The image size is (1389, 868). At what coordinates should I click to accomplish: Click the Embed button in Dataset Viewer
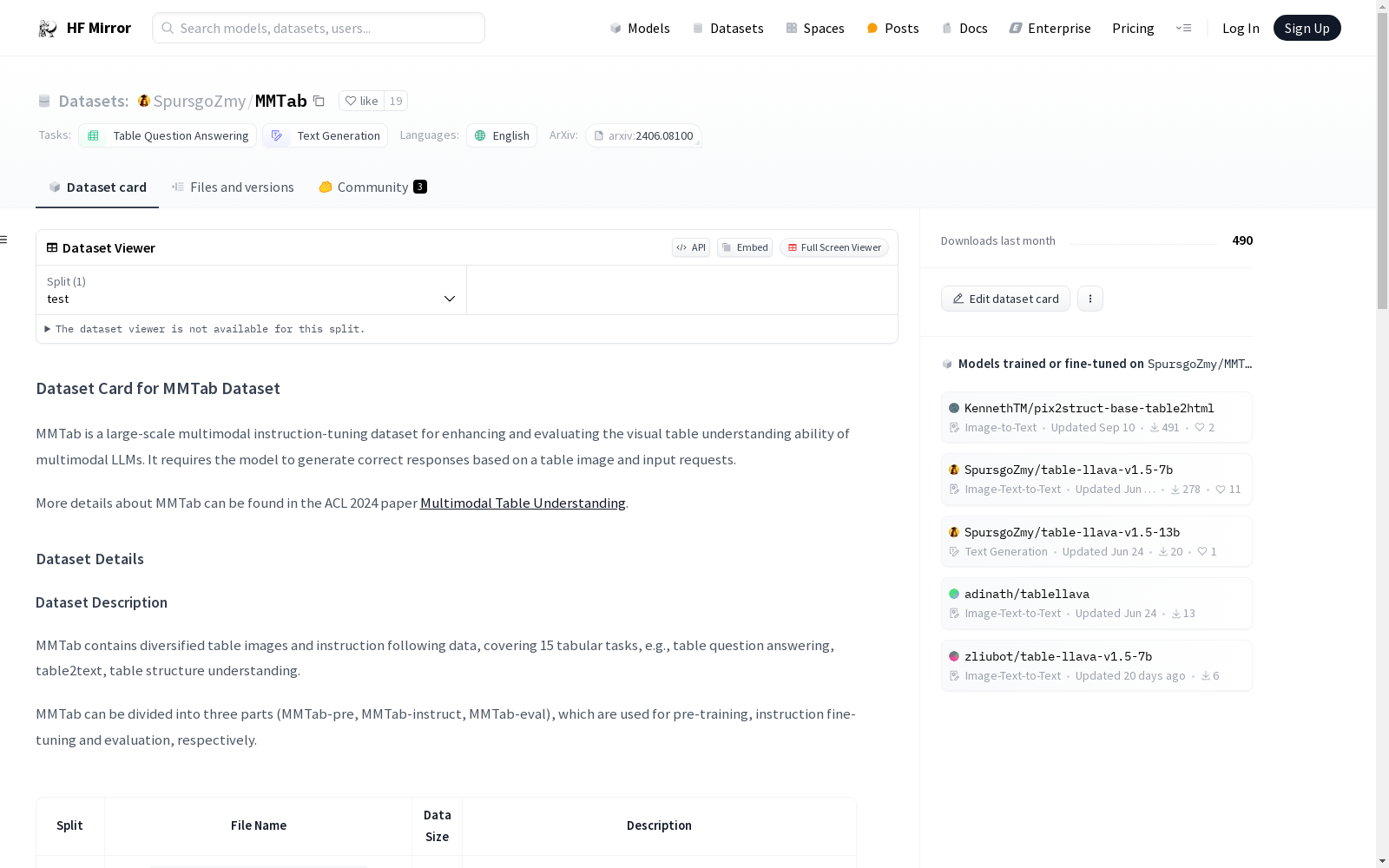745,247
